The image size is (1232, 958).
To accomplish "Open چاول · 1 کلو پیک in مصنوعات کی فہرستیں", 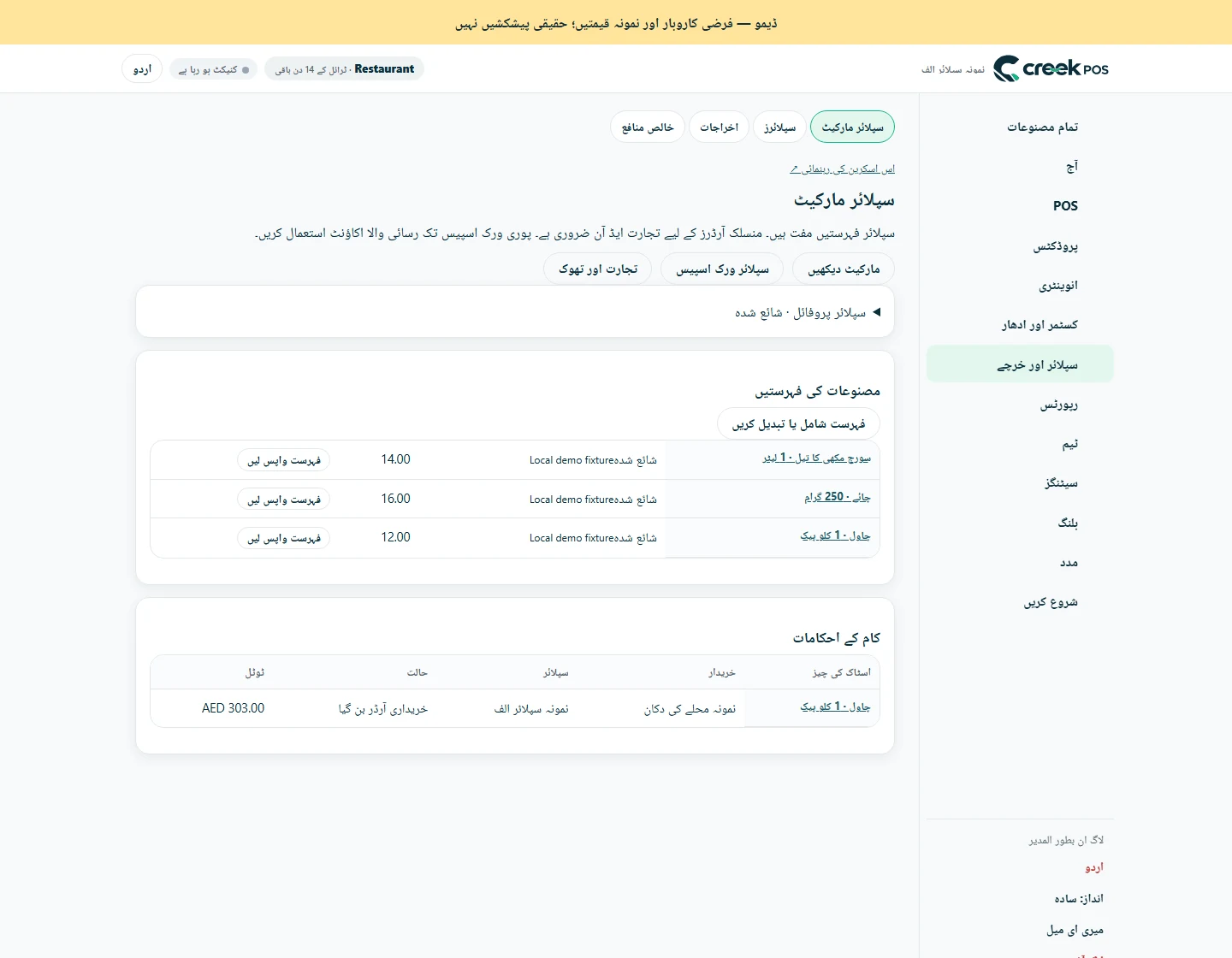I will [835, 535].
